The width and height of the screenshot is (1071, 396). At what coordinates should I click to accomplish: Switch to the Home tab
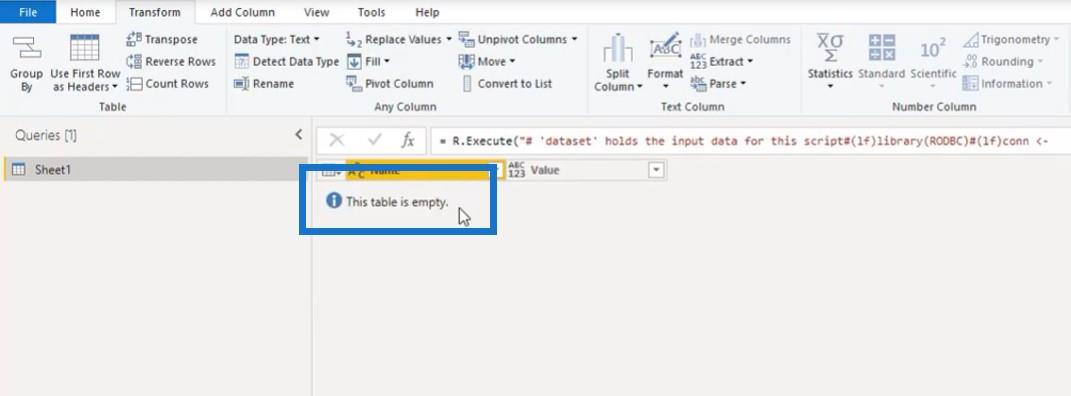pos(85,12)
